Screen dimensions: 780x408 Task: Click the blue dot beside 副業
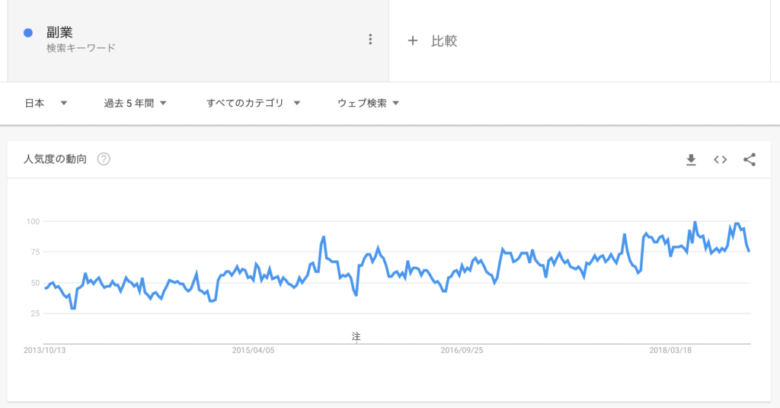(29, 33)
